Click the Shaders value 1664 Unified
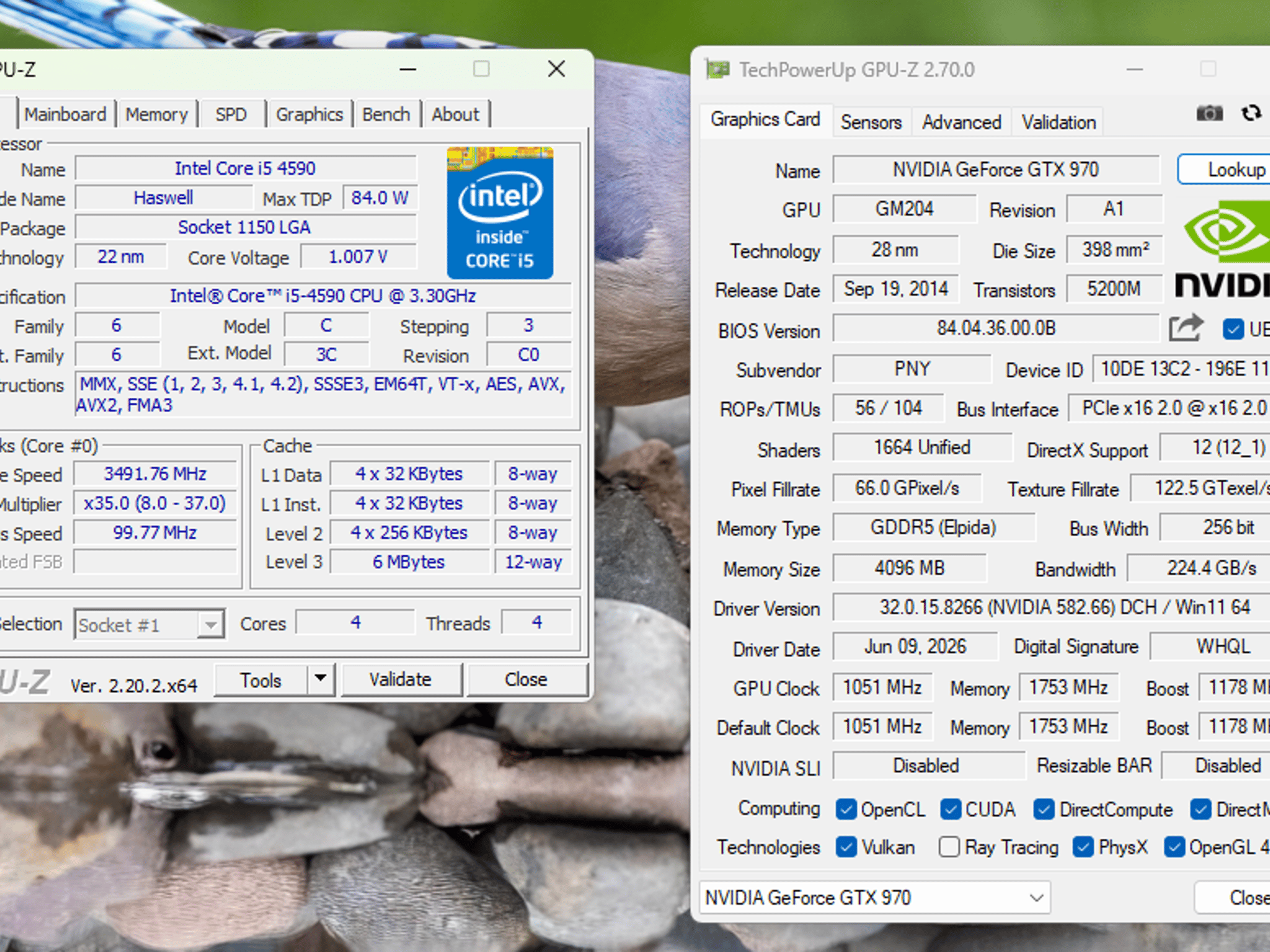 (x=922, y=447)
